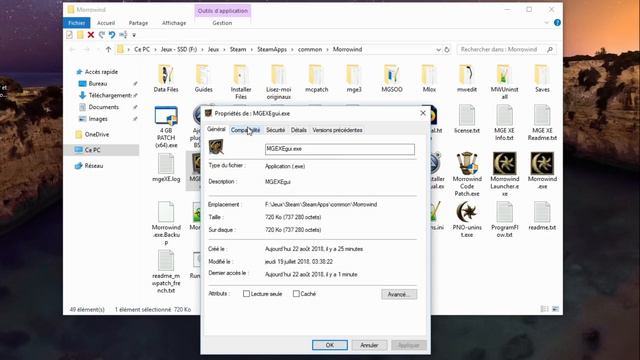Click the up-arrow to go to the parent folder
The width and height of the screenshot is (640, 360).
pos(108,49)
